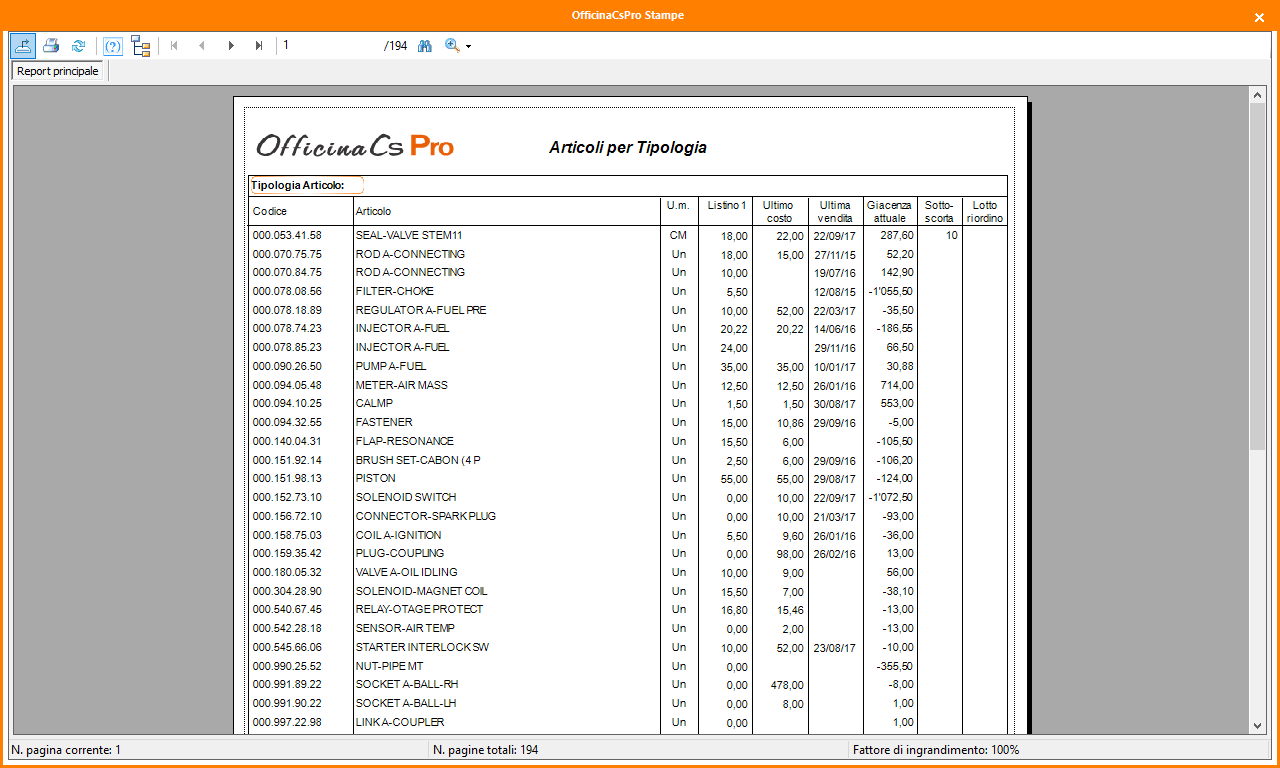Click N. pagine totali status text

[x=486, y=749]
